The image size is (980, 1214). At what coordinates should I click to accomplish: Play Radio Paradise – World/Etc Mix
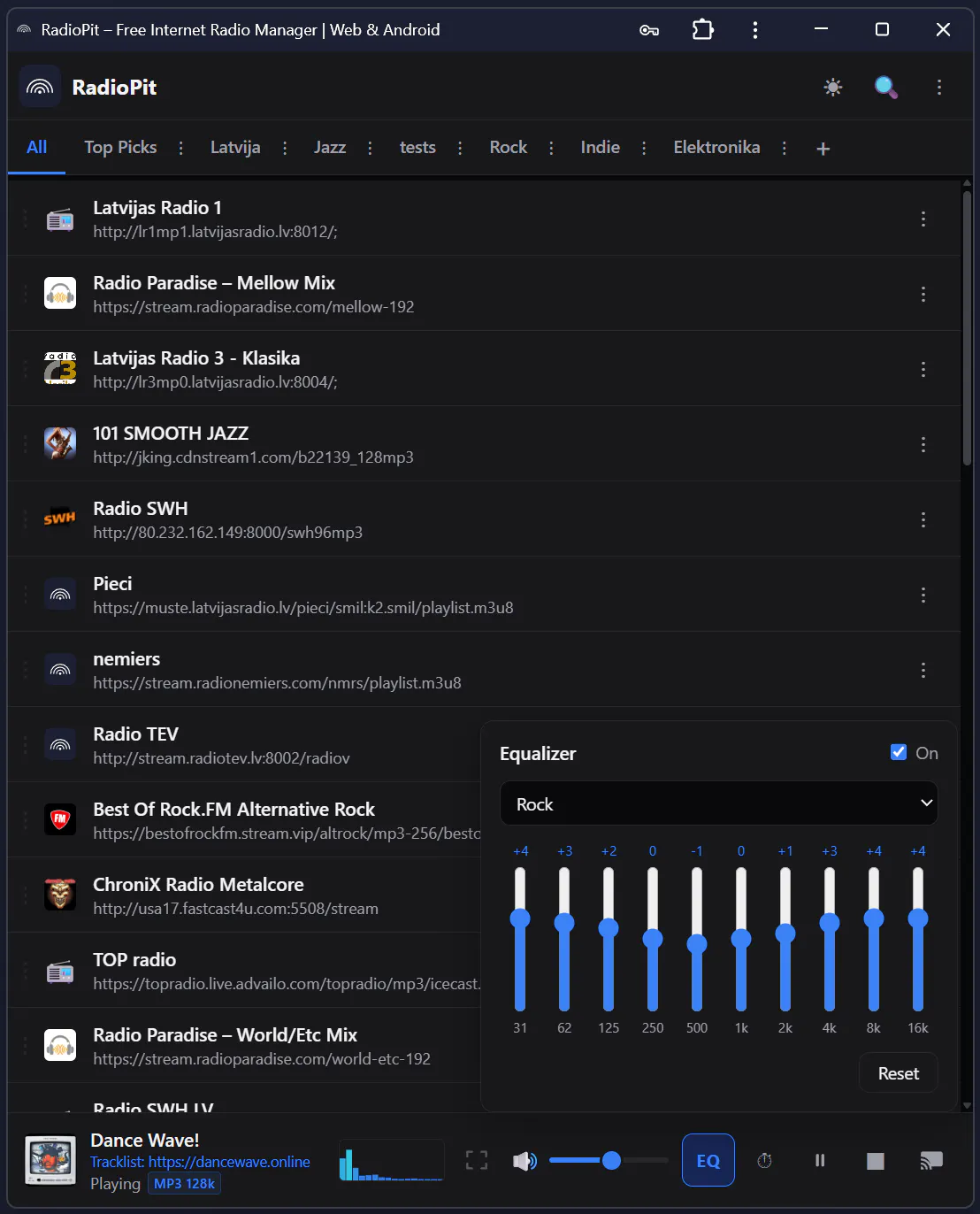[x=243, y=1045]
